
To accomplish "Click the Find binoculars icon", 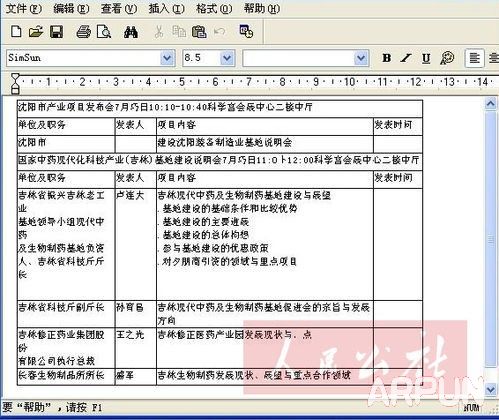I will click(x=131, y=32).
